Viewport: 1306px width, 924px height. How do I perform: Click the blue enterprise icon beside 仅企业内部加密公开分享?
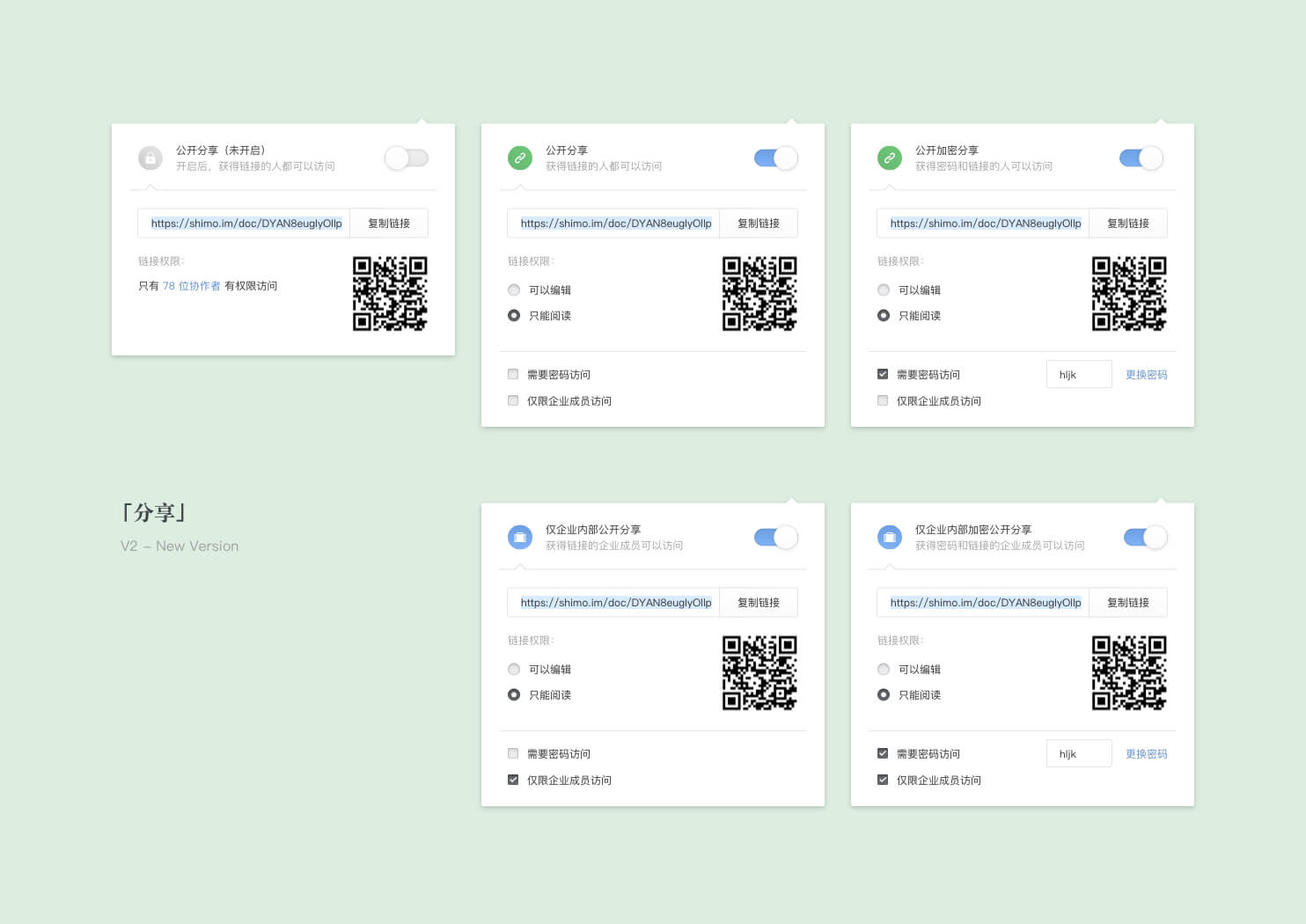(890, 537)
